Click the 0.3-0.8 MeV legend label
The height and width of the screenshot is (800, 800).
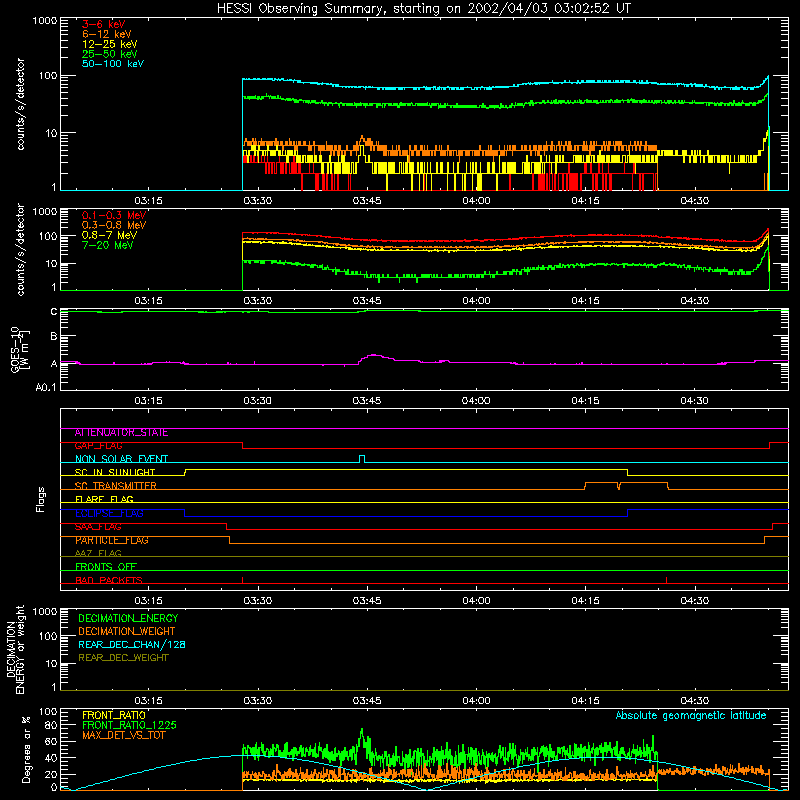[x=114, y=225]
